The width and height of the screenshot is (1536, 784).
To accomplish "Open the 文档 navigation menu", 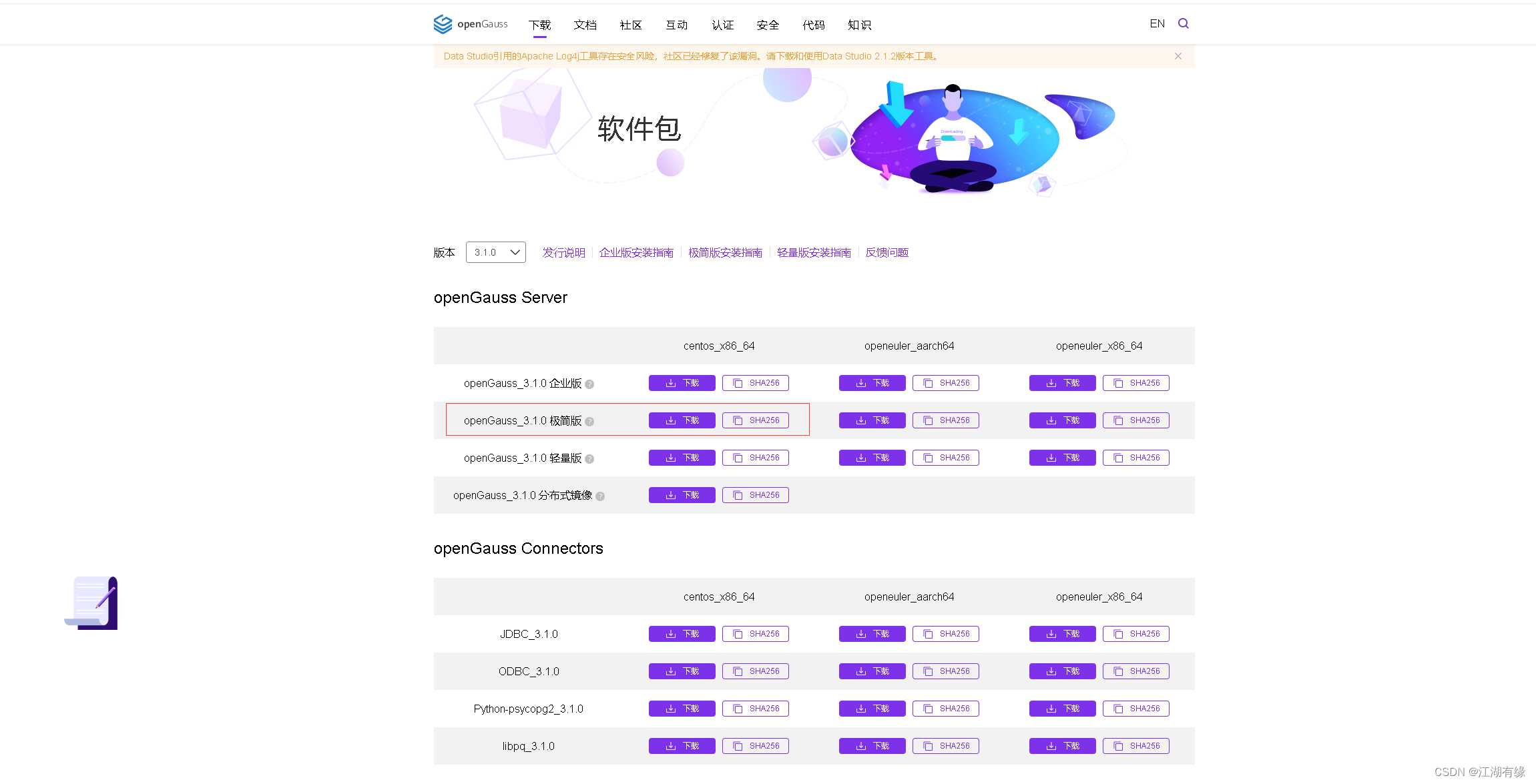I will 585,25.
